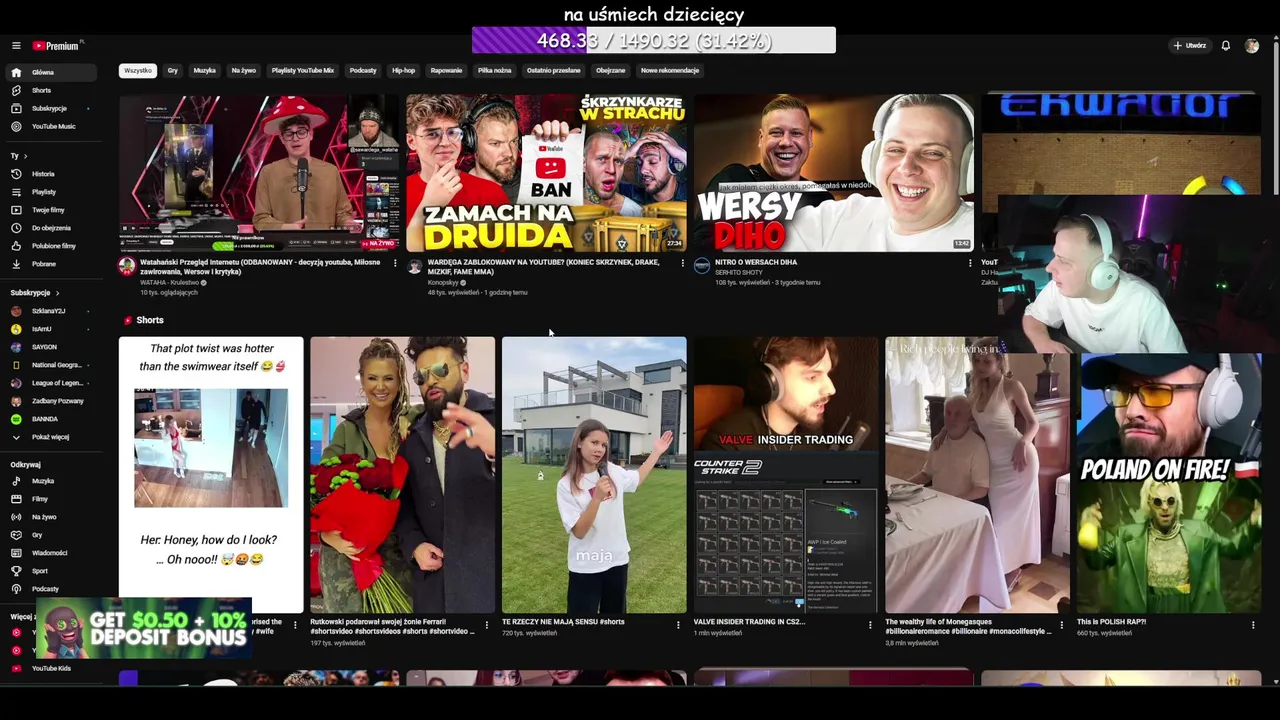
Task: Open BANNDA subscription channel
Action: [x=53, y=419]
